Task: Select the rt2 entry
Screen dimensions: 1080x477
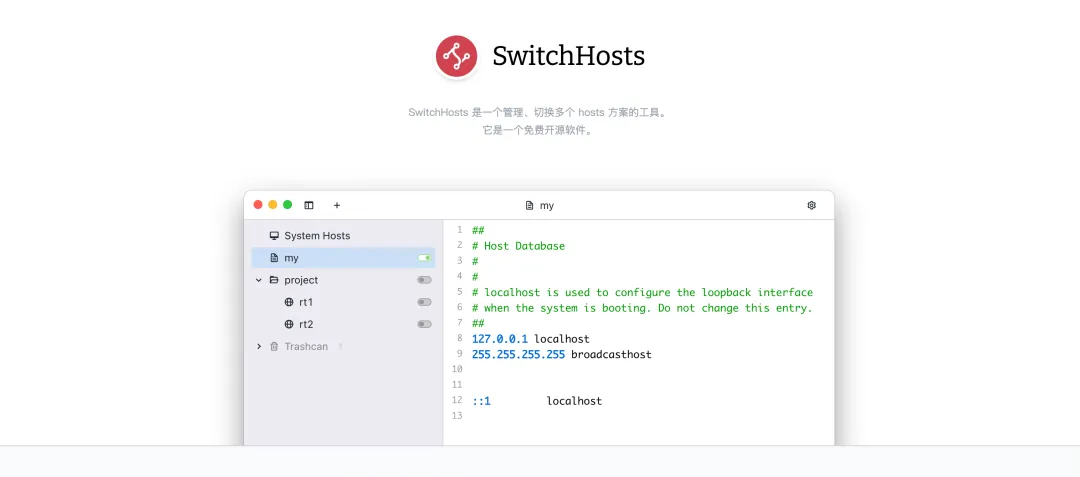Action: coord(343,324)
